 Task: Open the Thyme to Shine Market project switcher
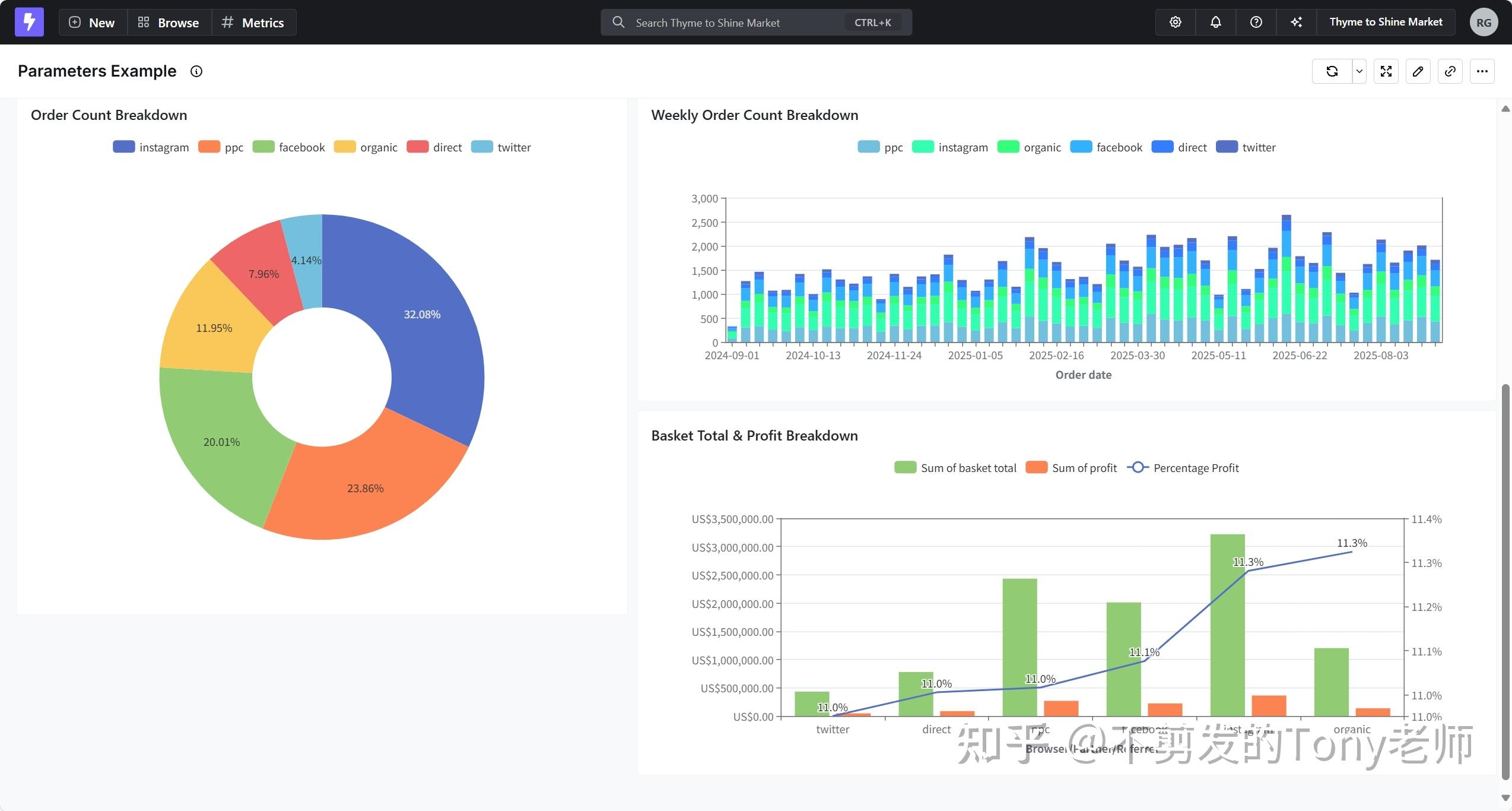pyautogui.click(x=1385, y=22)
